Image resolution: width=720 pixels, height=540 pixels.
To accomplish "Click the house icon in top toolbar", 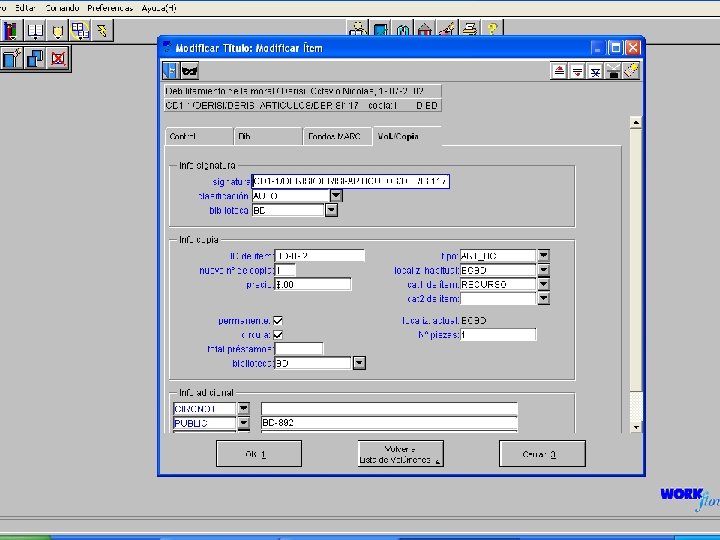I will [425, 29].
